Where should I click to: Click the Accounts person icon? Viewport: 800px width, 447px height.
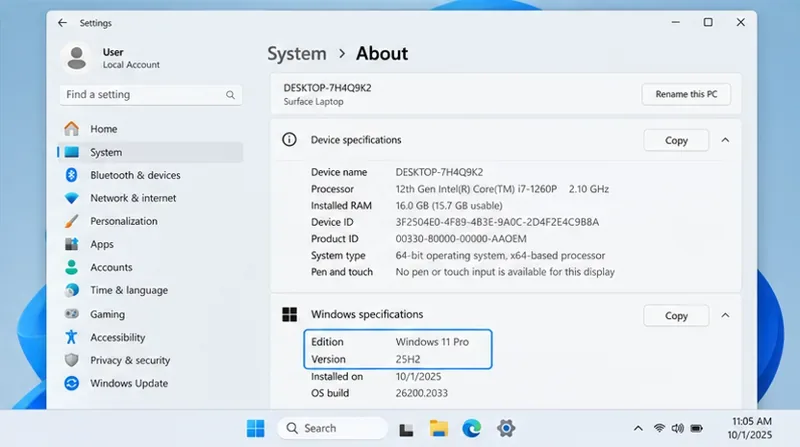pos(71,267)
